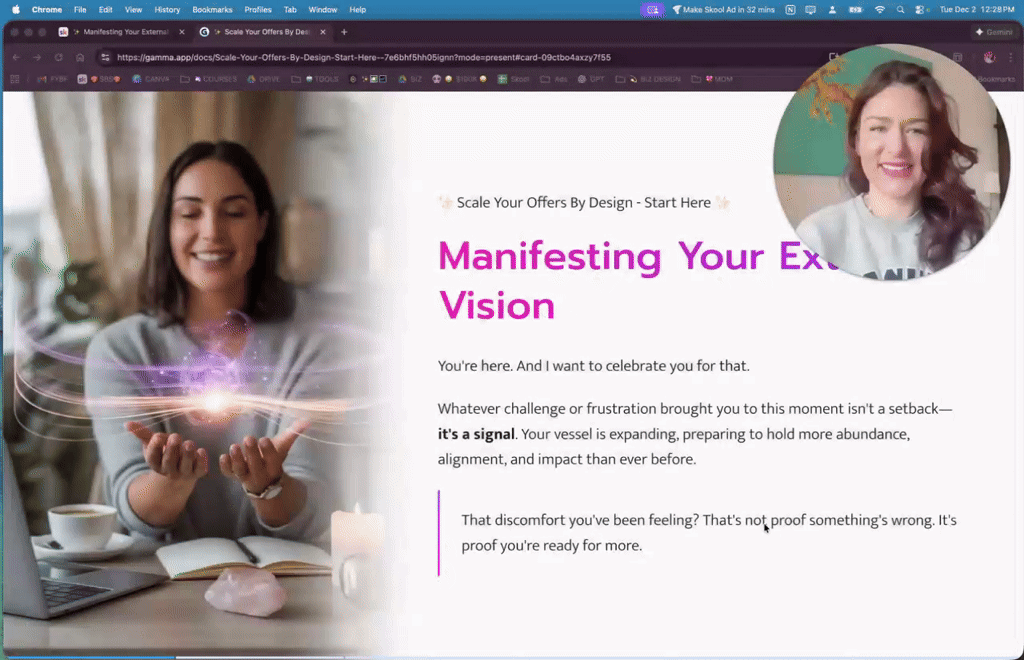Select the 'Scale Your Offers By Des' tab
Screen dimensions: 1024x660
262,32
